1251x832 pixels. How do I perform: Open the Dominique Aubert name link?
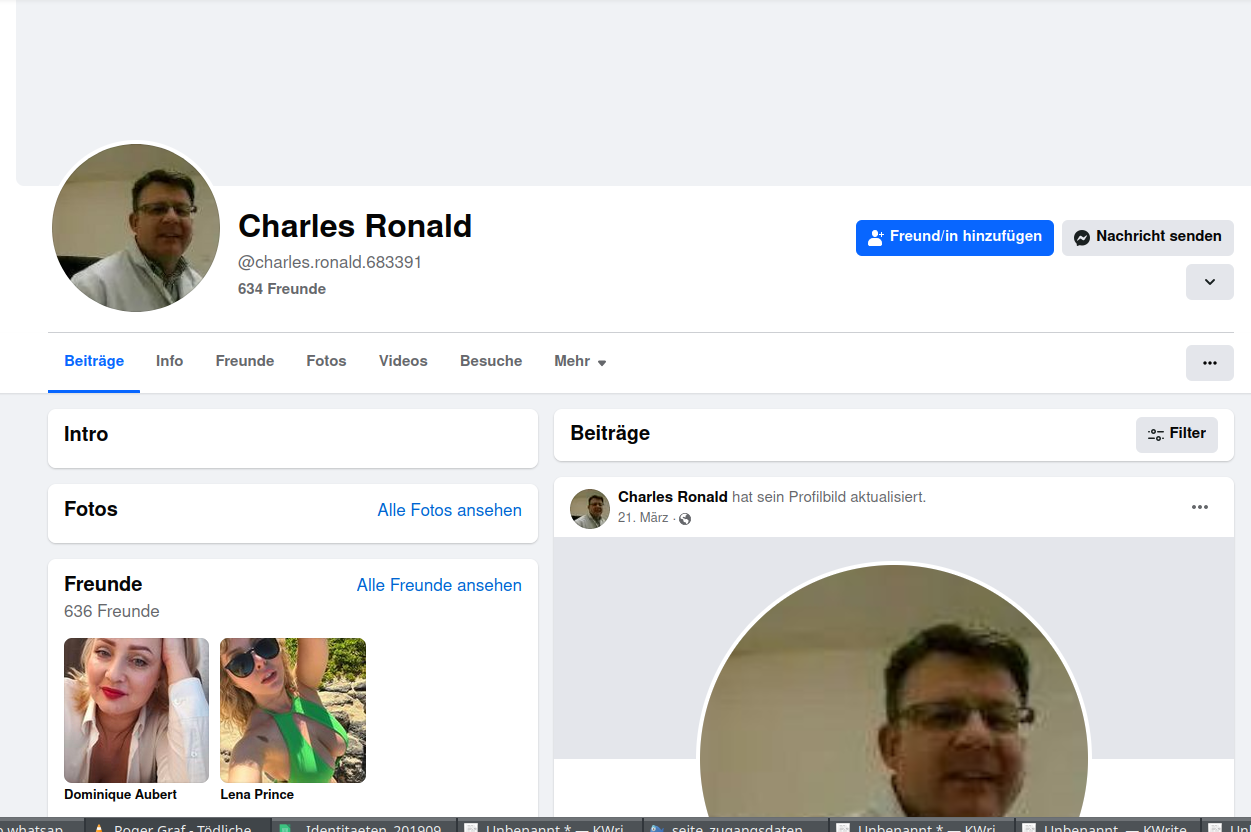click(120, 795)
